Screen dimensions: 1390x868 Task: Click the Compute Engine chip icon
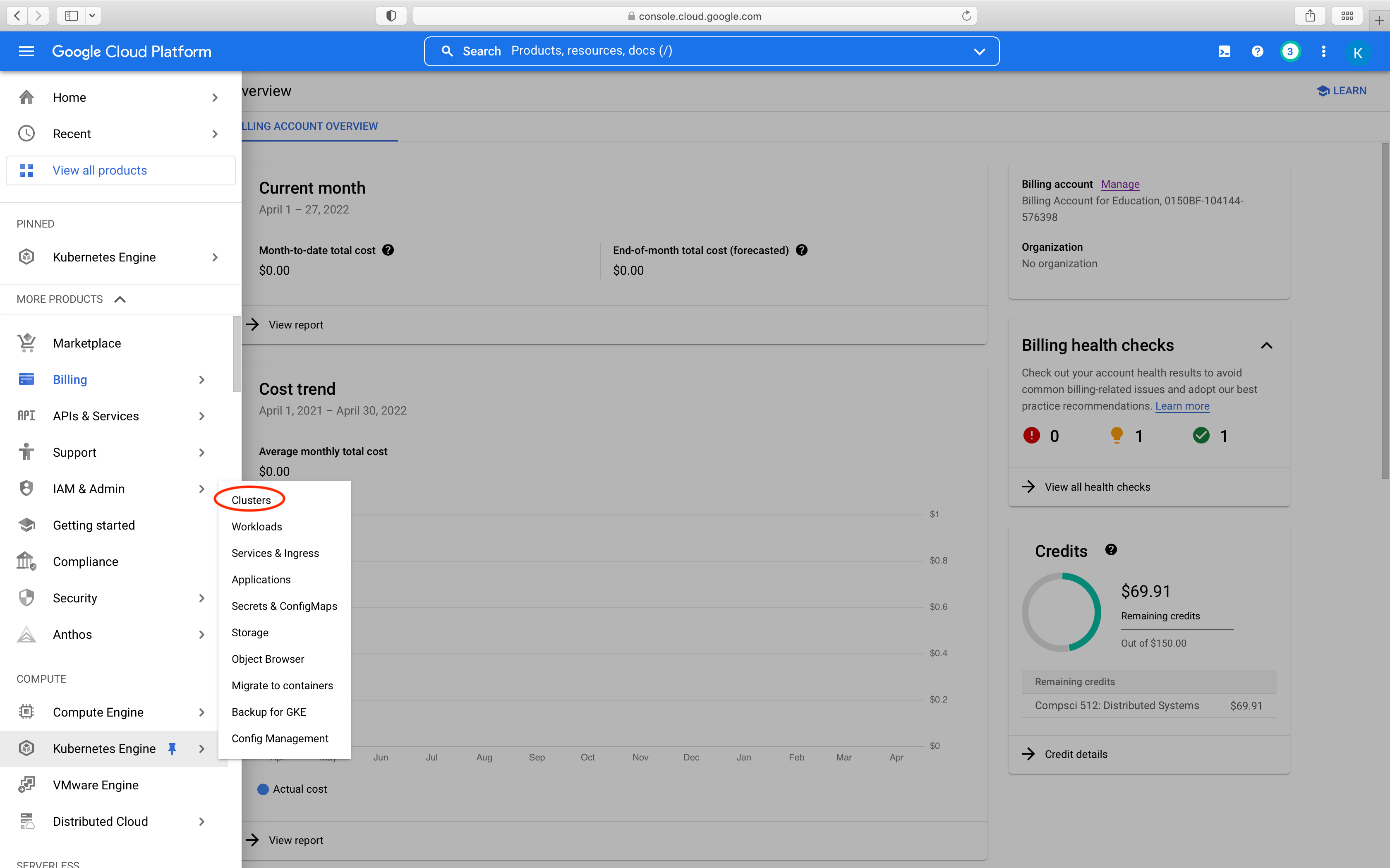pyautogui.click(x=26, y=712)
